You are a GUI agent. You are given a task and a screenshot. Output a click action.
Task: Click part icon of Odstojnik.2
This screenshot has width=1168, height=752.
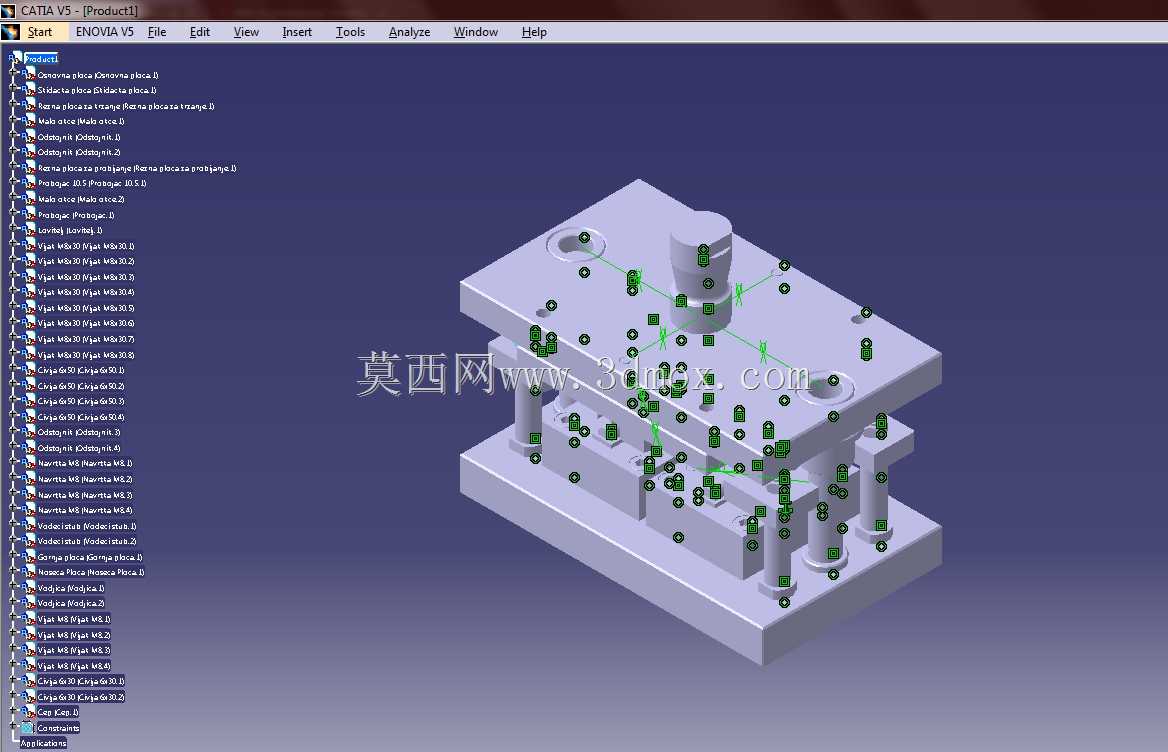pyautogui.click(x=28, y=151)
